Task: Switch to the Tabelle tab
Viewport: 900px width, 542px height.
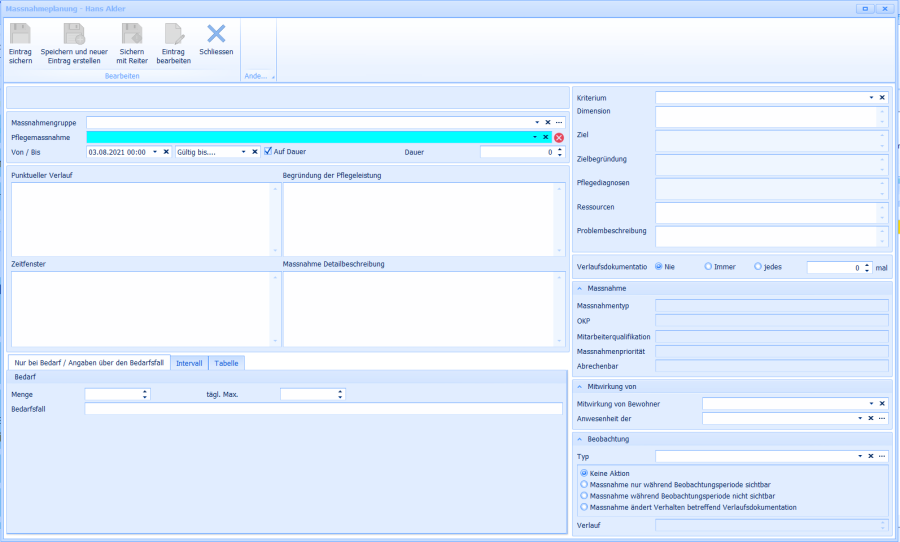Action: 226,363
